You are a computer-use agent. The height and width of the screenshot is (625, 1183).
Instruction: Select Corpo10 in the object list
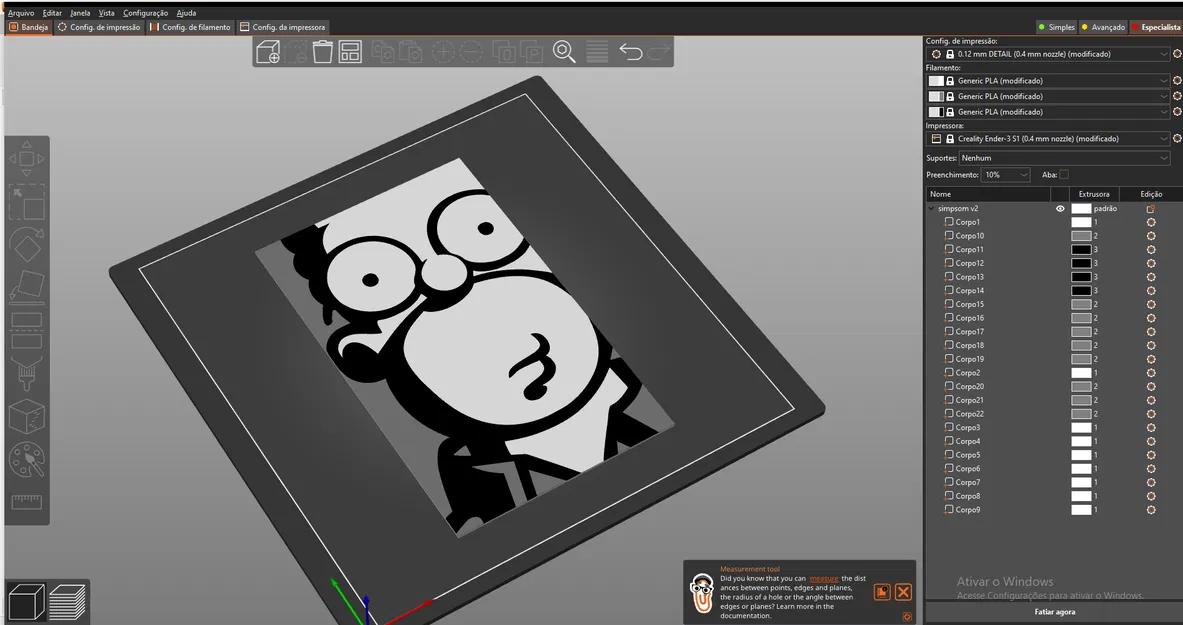(969, 236)
